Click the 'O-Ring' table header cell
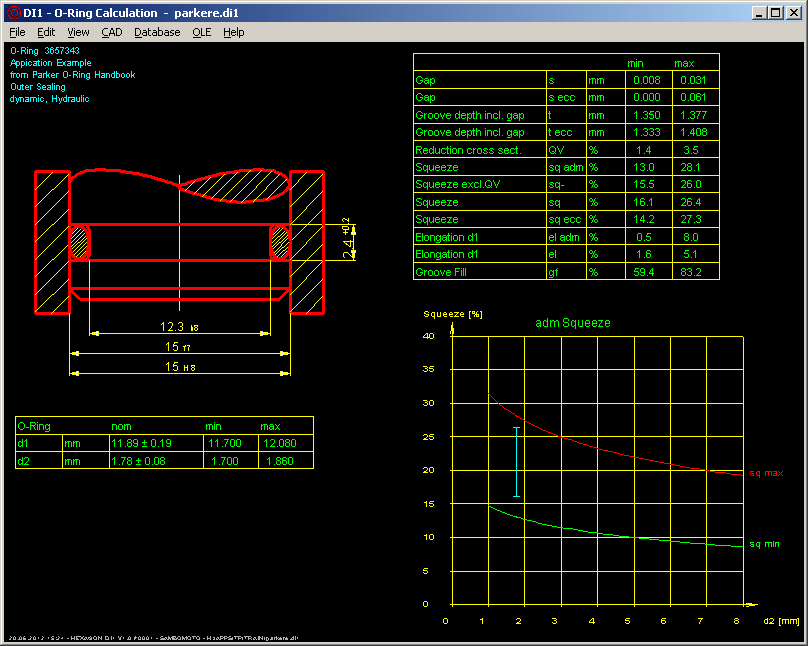The height and width of the screenshot is (646, 808). 34,427
